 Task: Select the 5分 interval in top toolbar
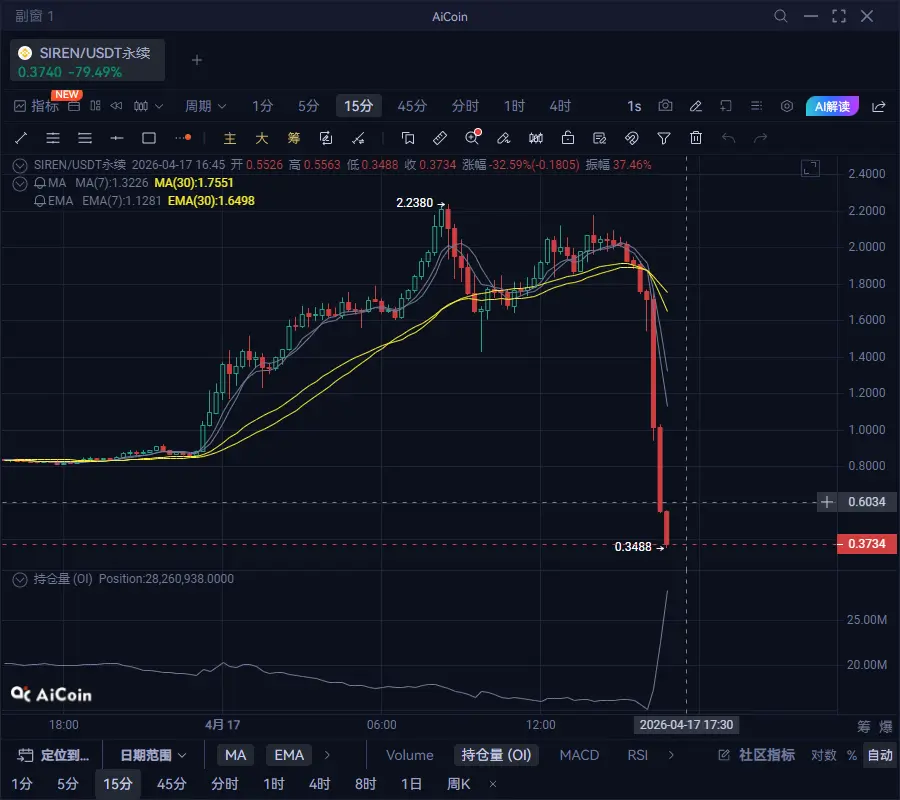(308, 106)
